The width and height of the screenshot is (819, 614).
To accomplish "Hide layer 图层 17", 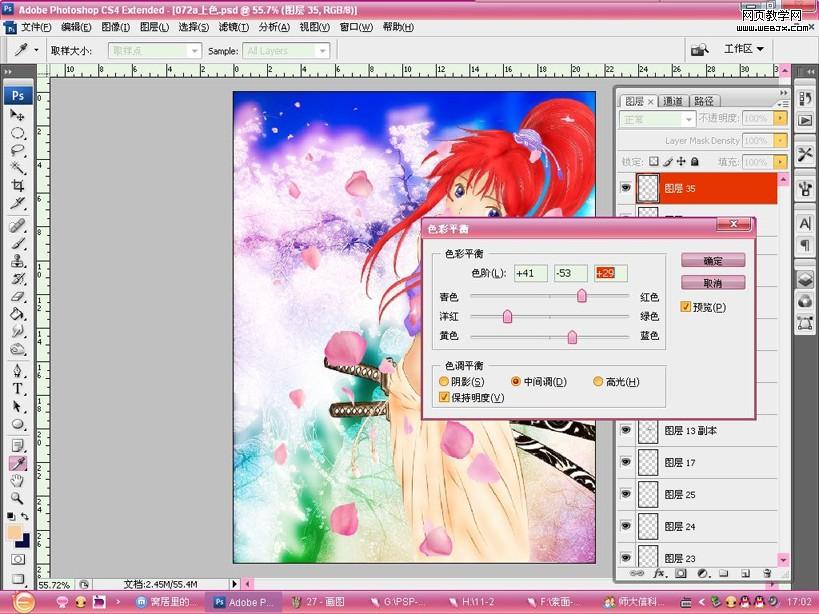I will coord(625,462).
